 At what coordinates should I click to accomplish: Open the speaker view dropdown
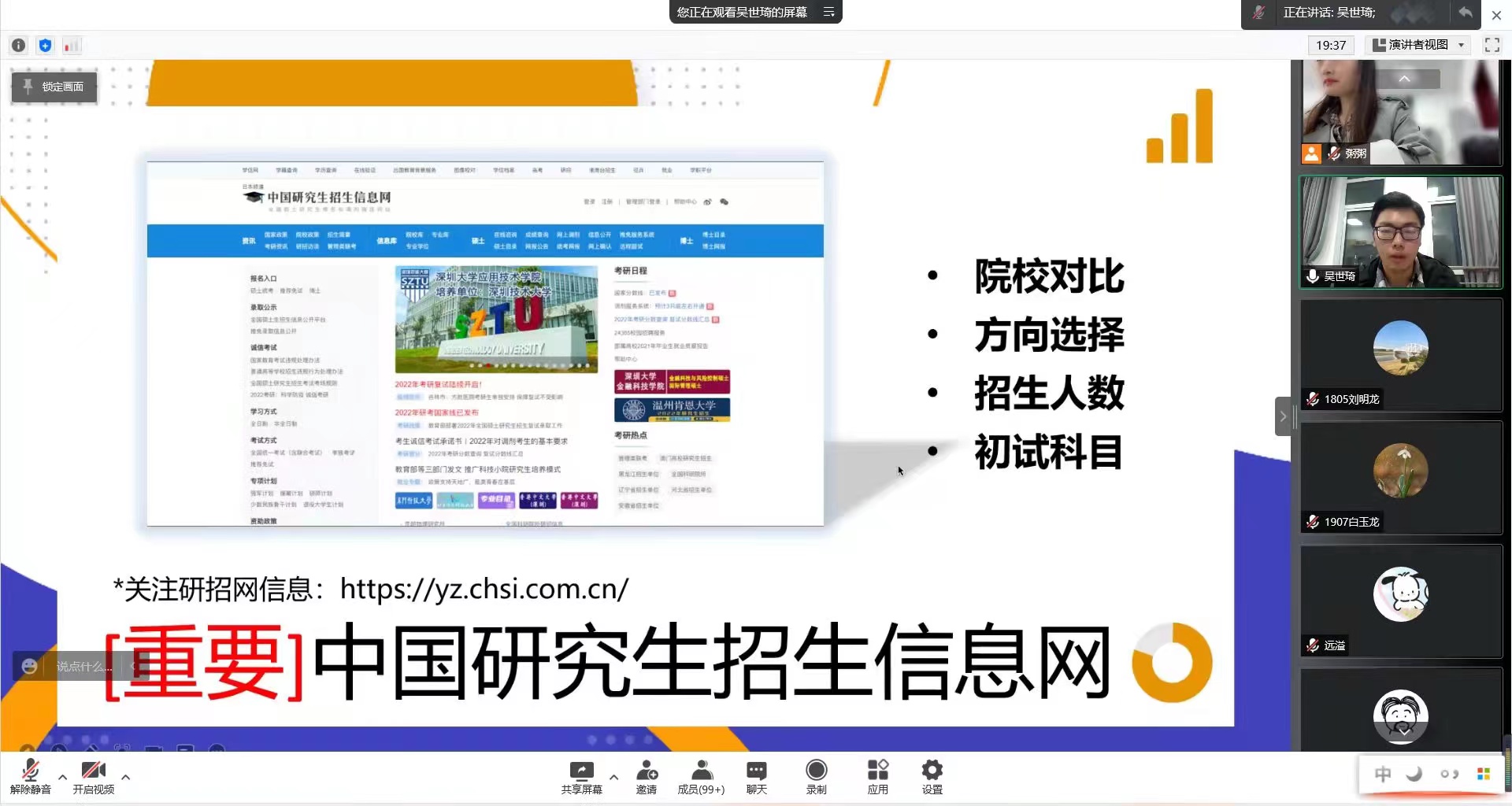(1419, 45)
